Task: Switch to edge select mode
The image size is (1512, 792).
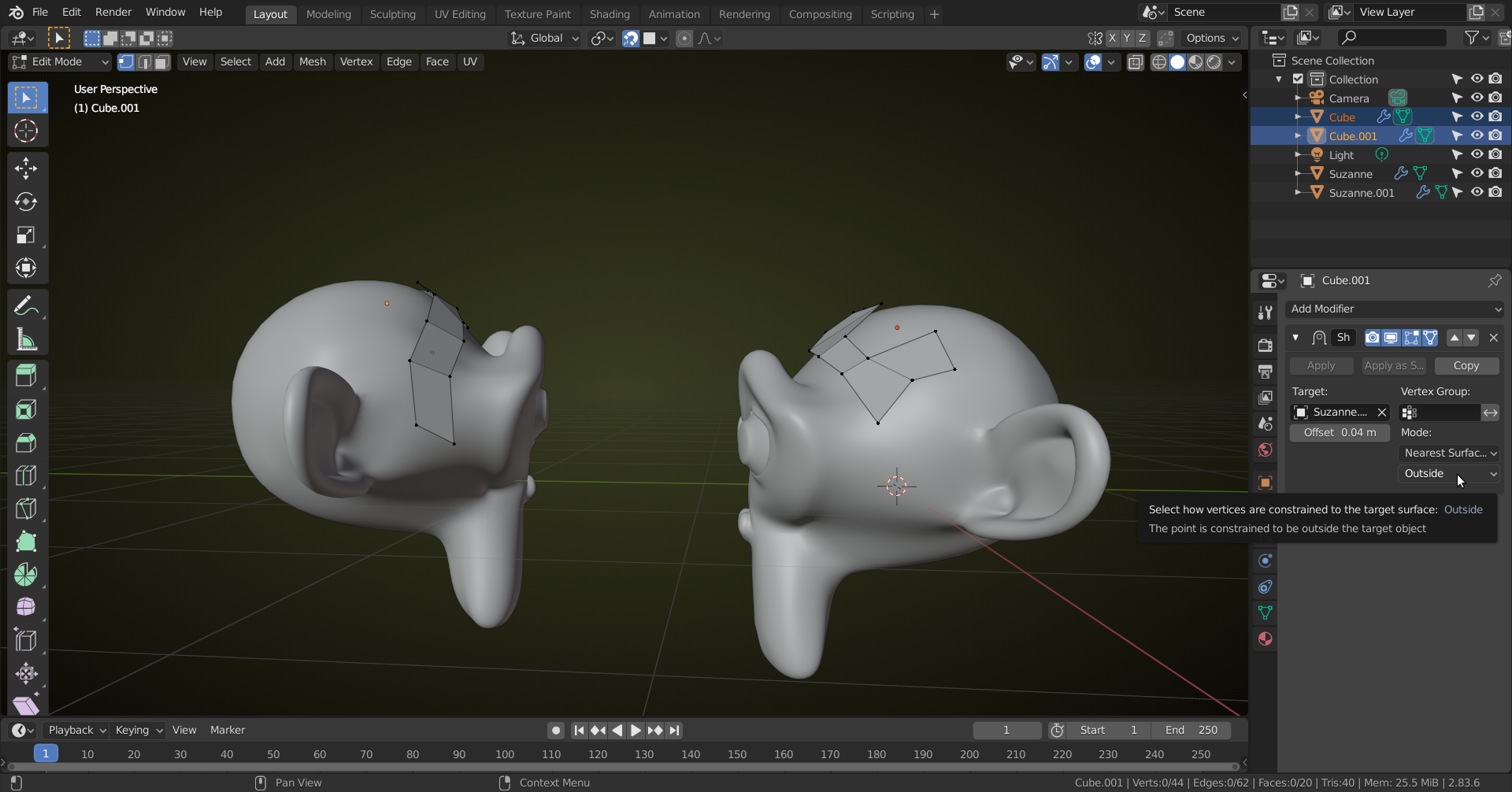Action: point(144,62)
